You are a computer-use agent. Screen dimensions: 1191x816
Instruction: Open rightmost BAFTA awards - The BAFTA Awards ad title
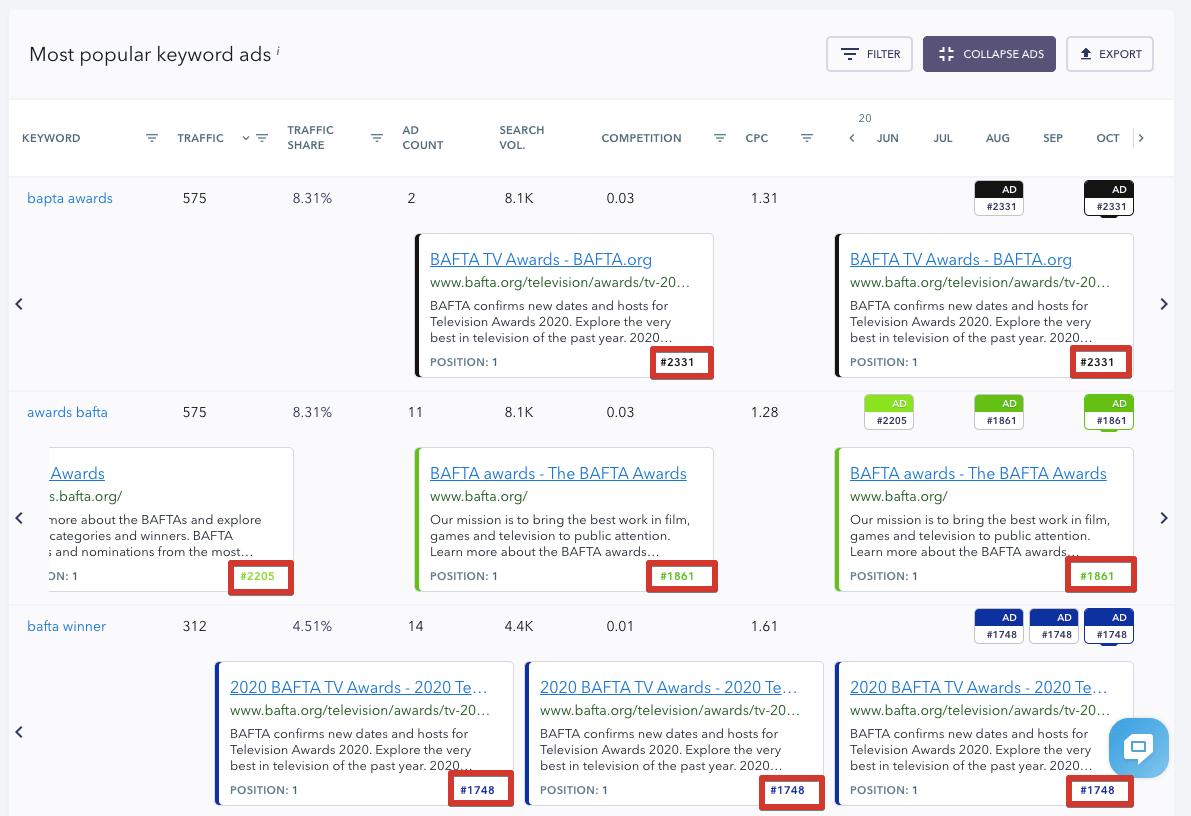978,474
